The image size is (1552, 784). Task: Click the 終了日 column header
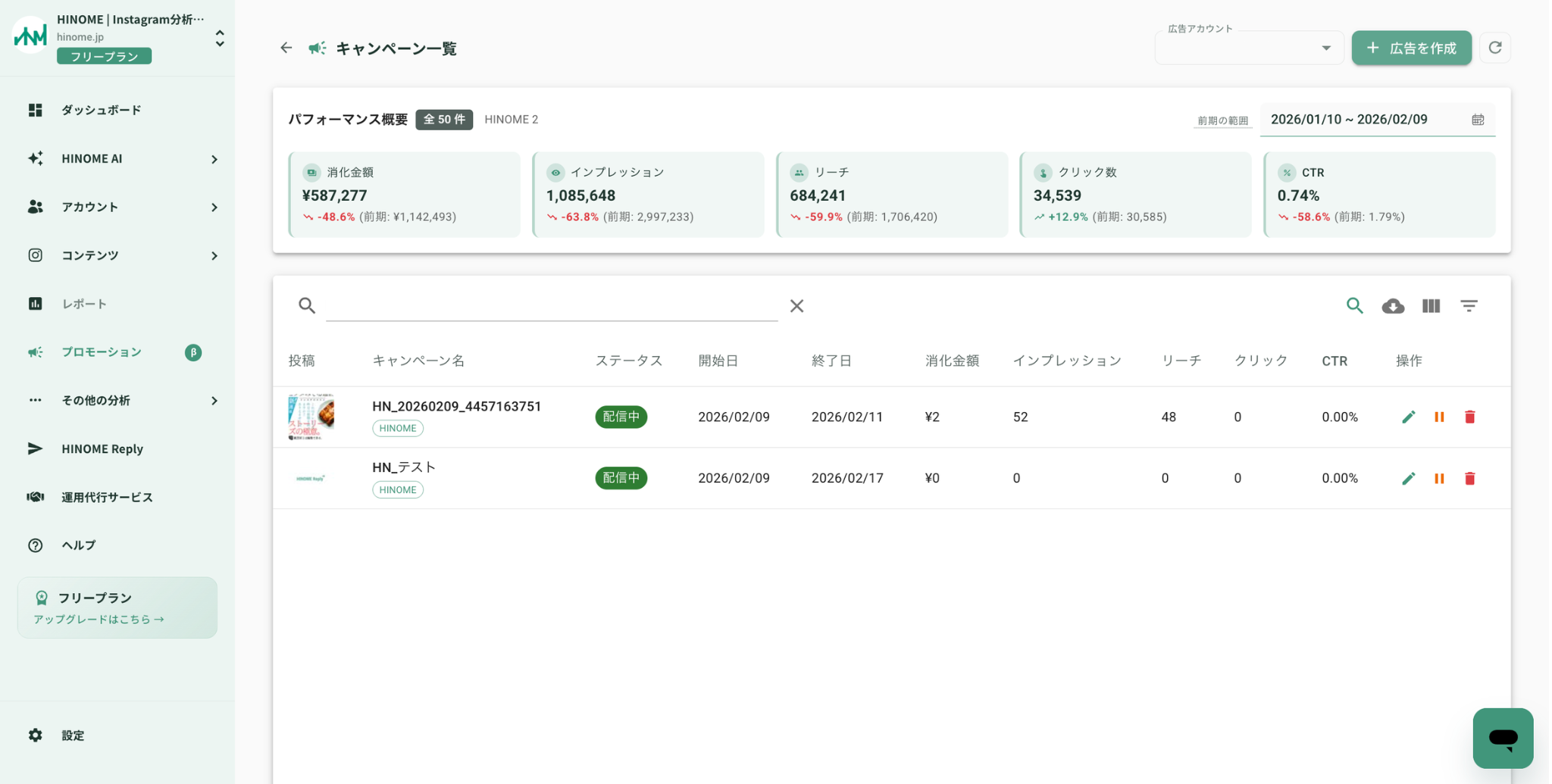pos(831,361)
